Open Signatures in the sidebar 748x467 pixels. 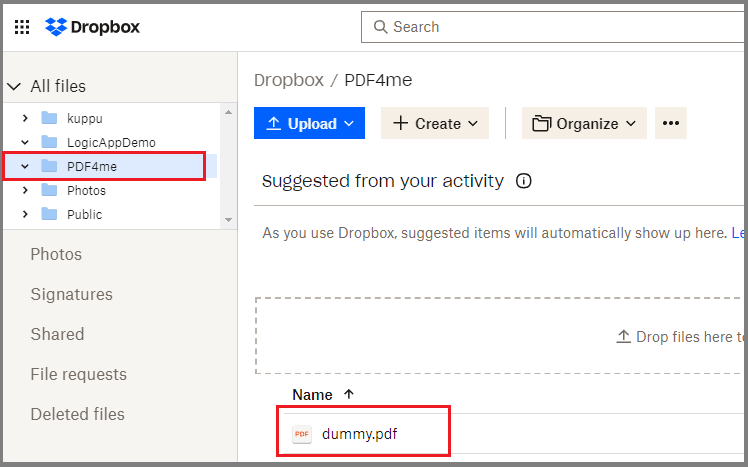72,294
